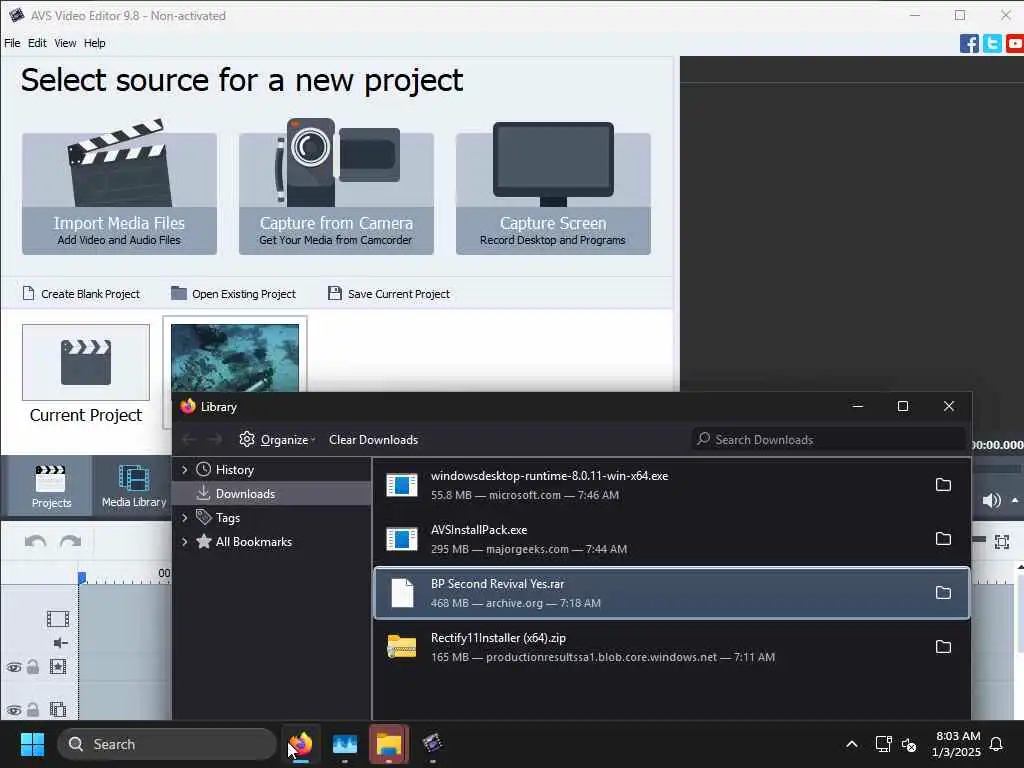Image resolution: width=1024 pixels, height=768 pixels.
Task: Open the notifications bell
Action: 997,744
